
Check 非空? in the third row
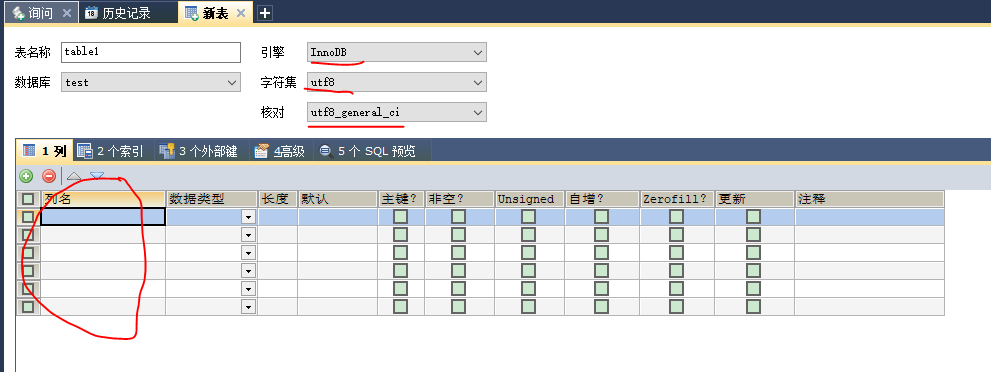(459, 253)
